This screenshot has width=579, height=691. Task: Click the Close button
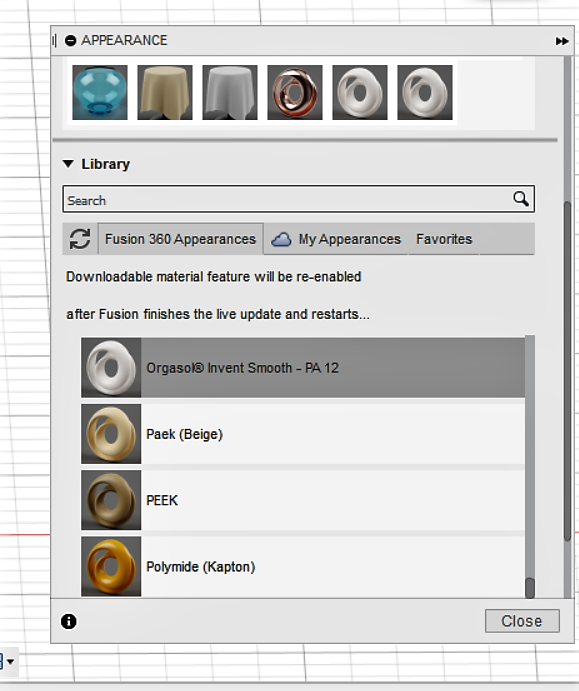tap(522, 621)
